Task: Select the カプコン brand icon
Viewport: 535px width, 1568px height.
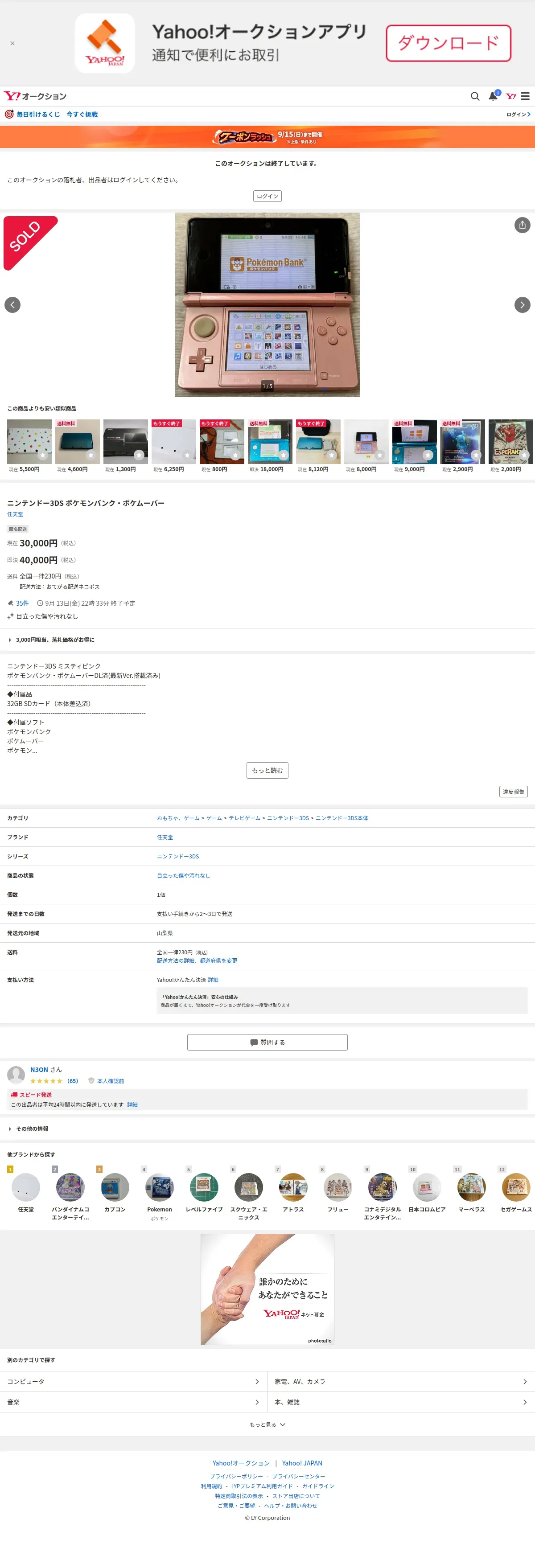Action: 115,1187
